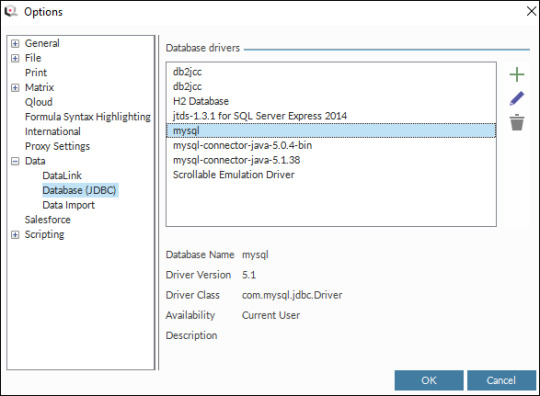
Task: Open the Salesforce settings page
Action: [48, 220]
